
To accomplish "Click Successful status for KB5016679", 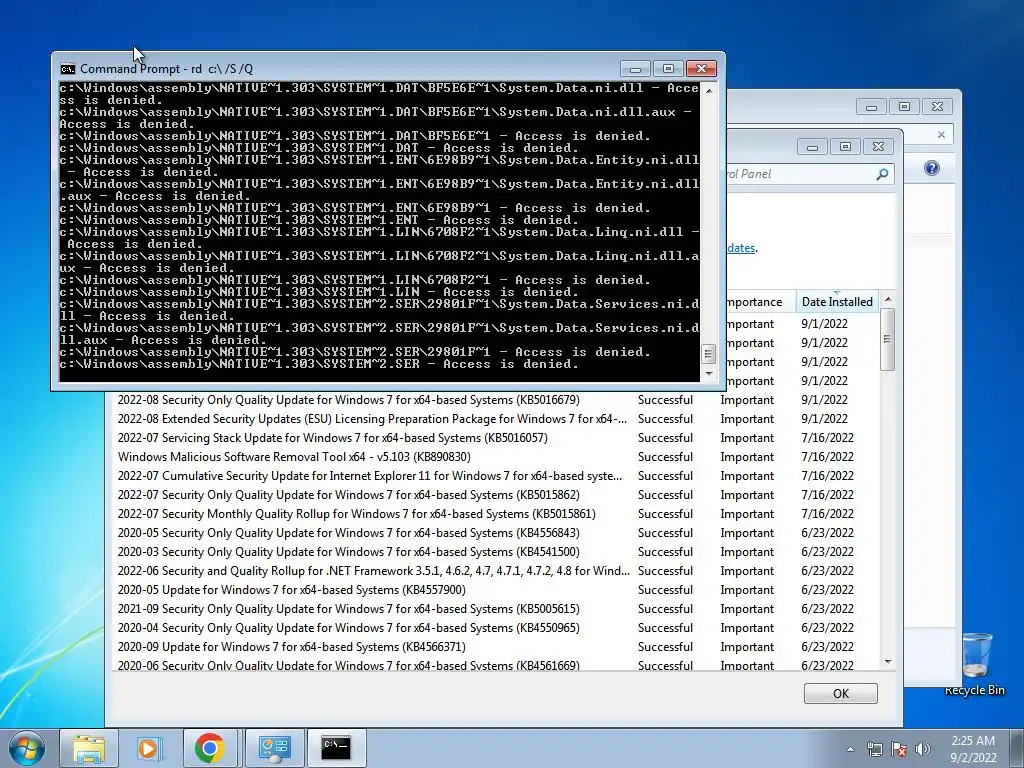I will click(665, 400).
